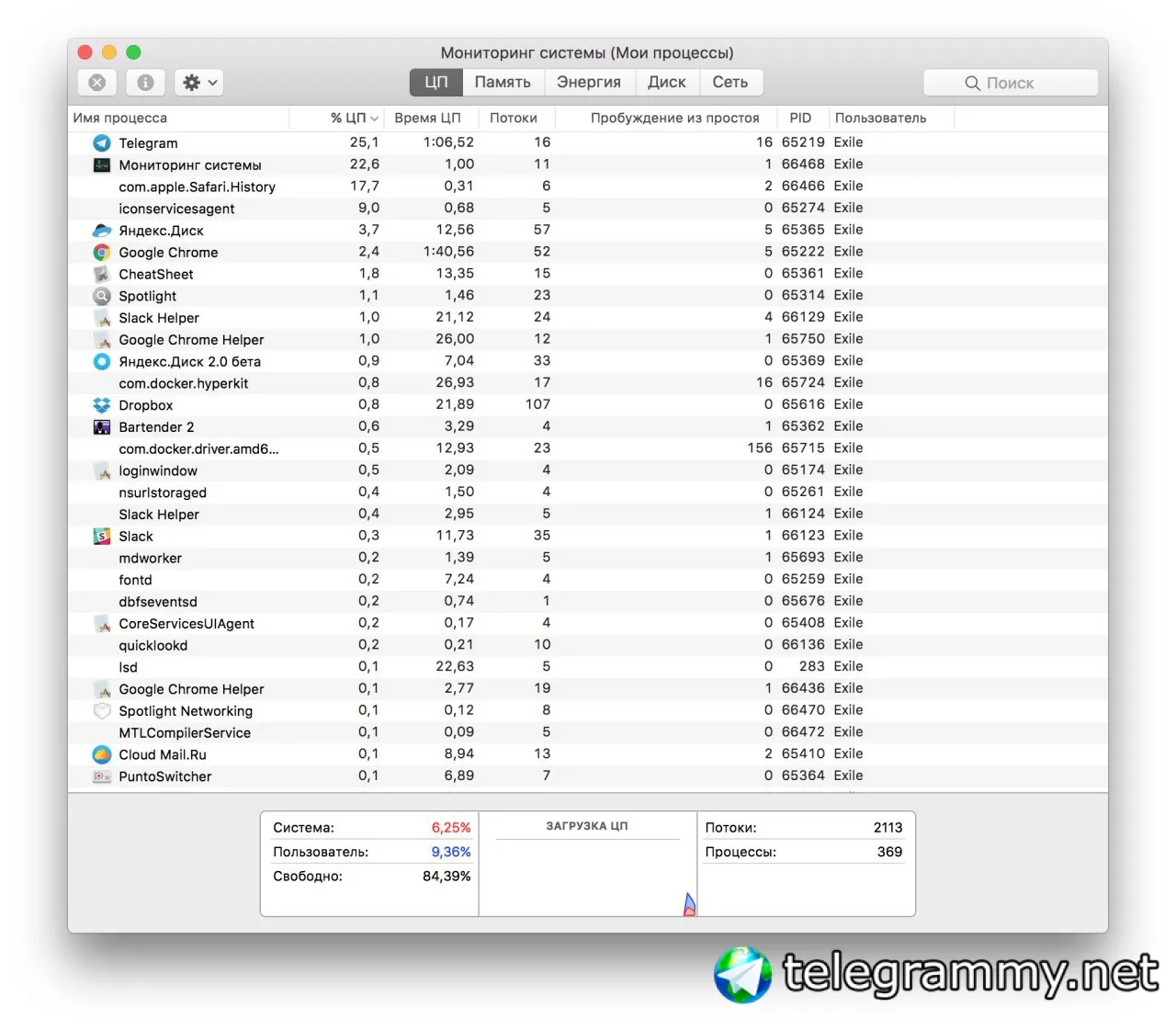This screenshot has height=1030, width=1176.
Task: Switch to the Сеть tab
Action: [730, 83]
